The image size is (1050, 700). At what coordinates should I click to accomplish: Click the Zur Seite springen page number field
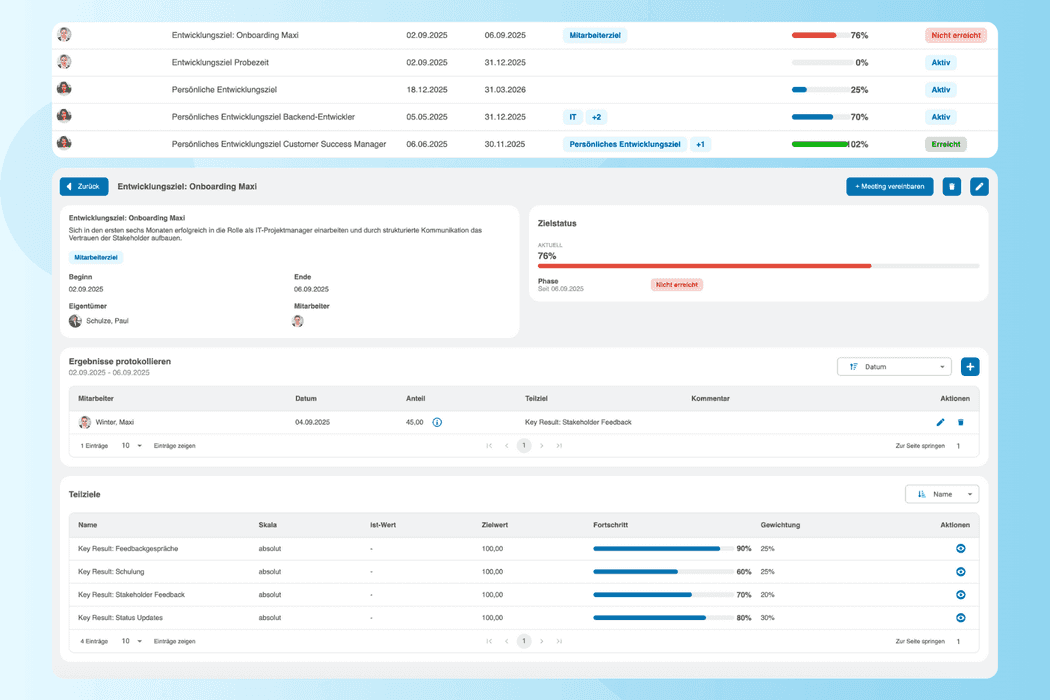958,445
